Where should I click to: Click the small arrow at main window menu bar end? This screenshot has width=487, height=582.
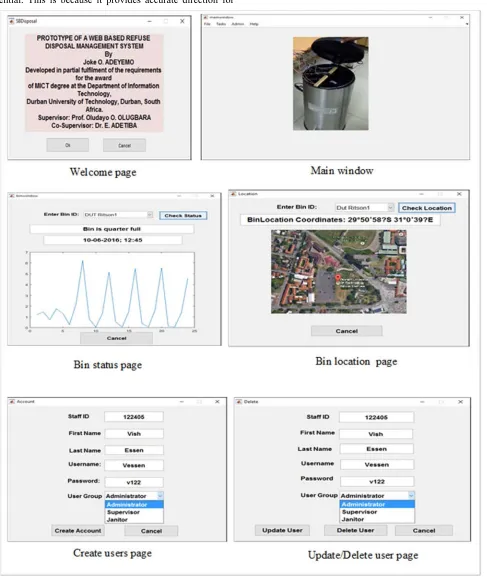click(x=467, y=24)
